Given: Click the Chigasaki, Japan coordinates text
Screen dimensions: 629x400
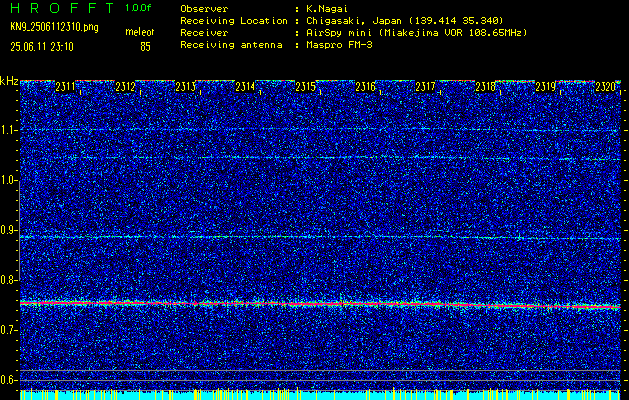Looking at the screenshot, I should coord(405,21).
